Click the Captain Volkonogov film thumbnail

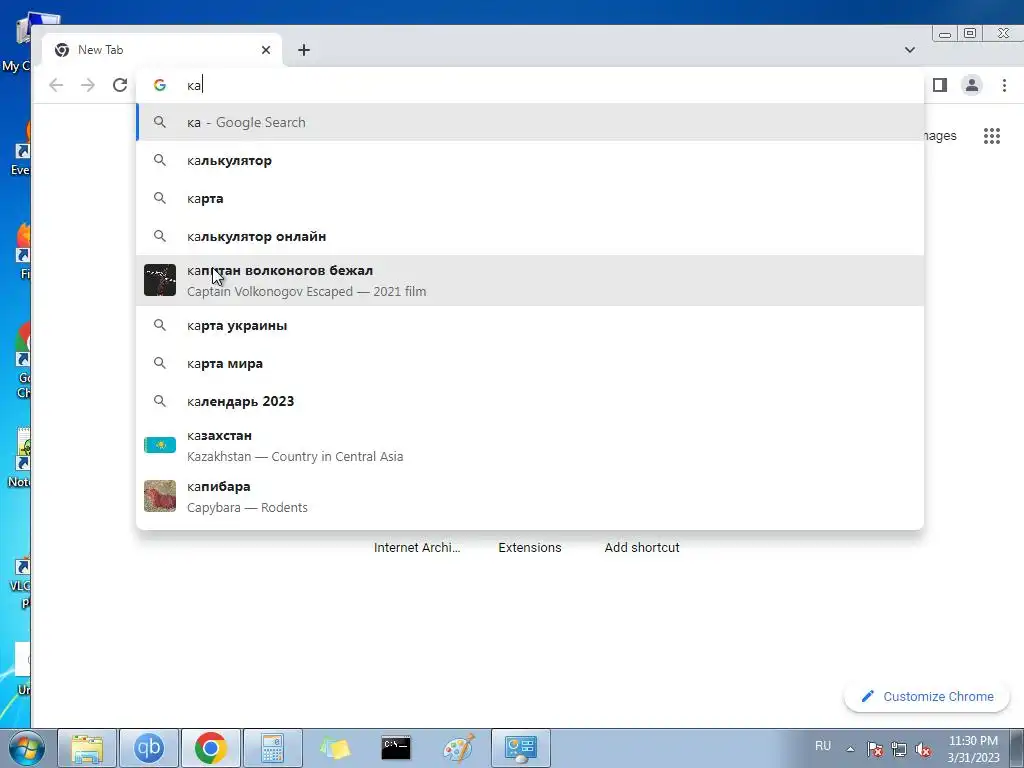click(160, 280)
